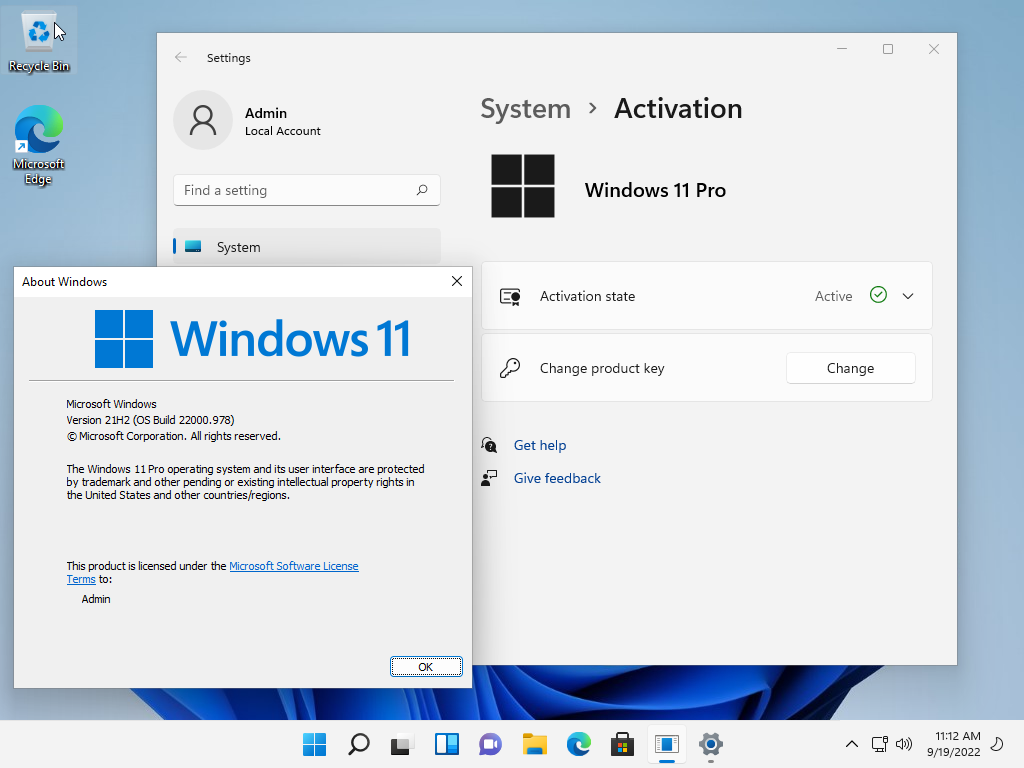Viewport: 1024px width, 768px height.
Task: Open Task View on the taskbar
Action: (402, 744)
